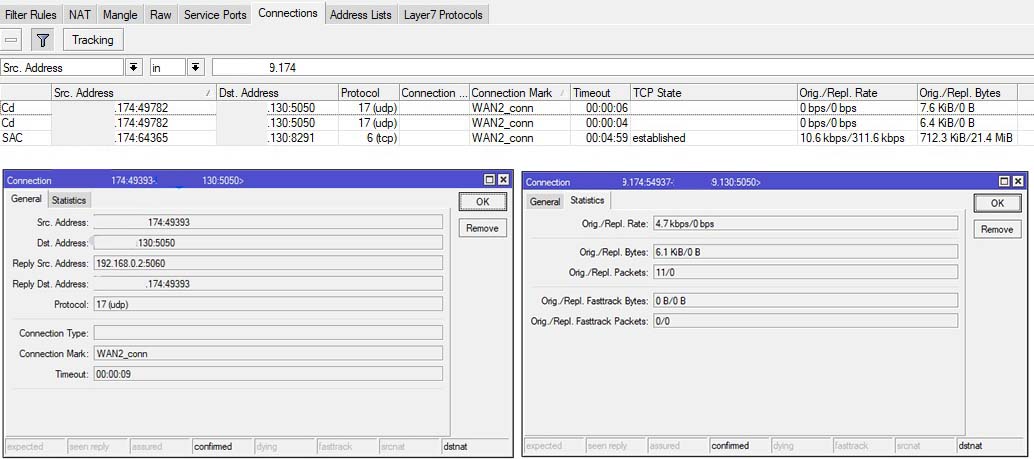Screen dimensions: 1034x459
Task: Click the Orig./Repl. Rate column header
Action: (x=857, y=93)
